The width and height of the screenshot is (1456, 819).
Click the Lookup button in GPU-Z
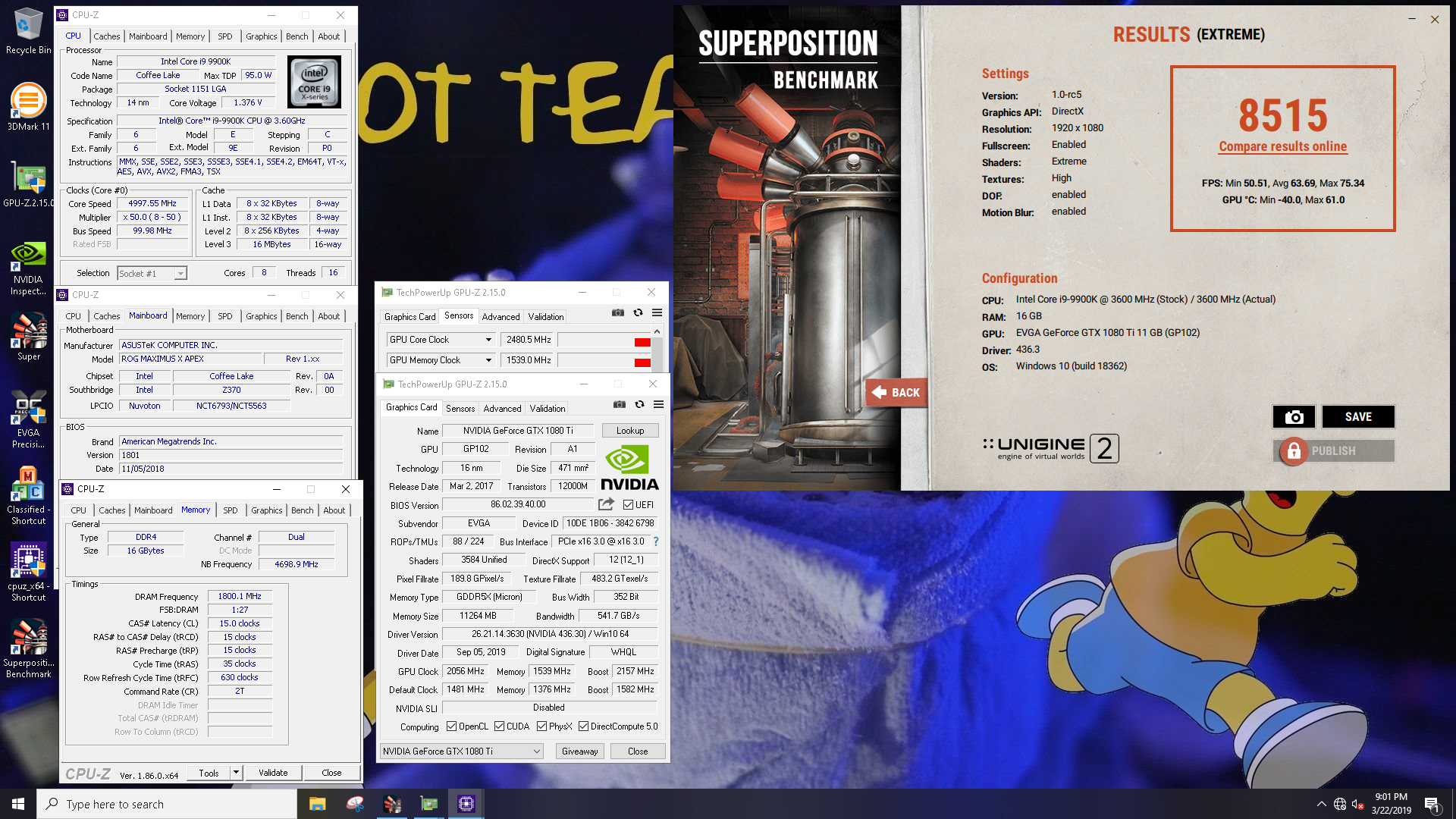point(630,431)
